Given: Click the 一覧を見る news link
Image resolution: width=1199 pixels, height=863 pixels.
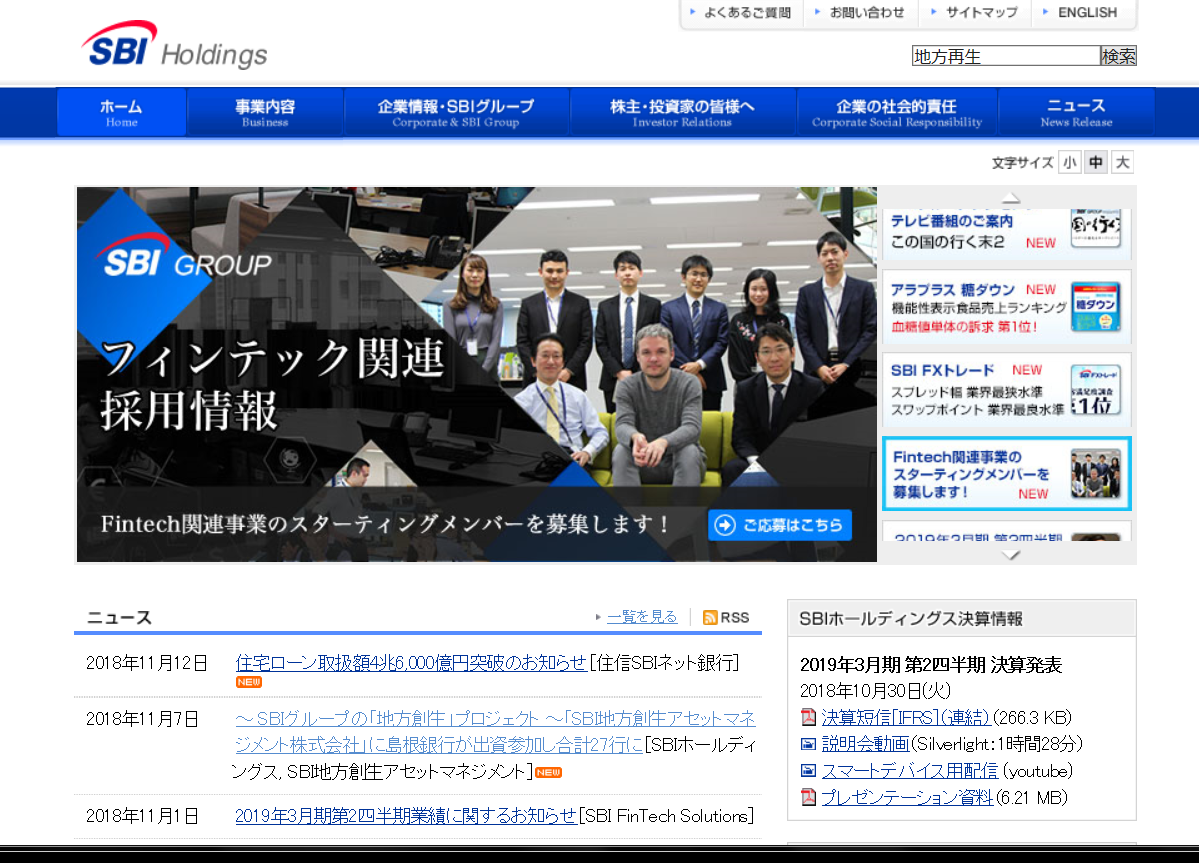Looking at the screenshot, I should 641,617.
